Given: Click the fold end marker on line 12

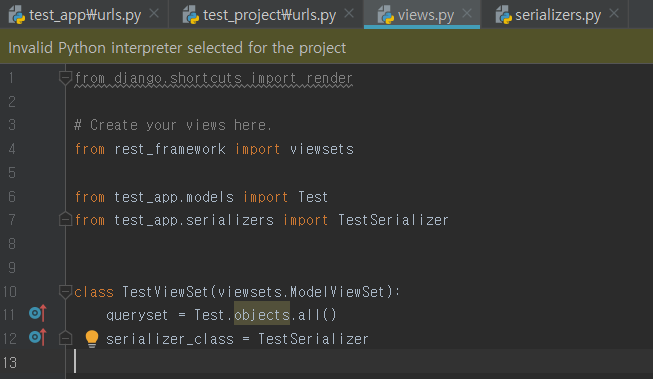Looking at the screenshot, I should tap(65, 338).
